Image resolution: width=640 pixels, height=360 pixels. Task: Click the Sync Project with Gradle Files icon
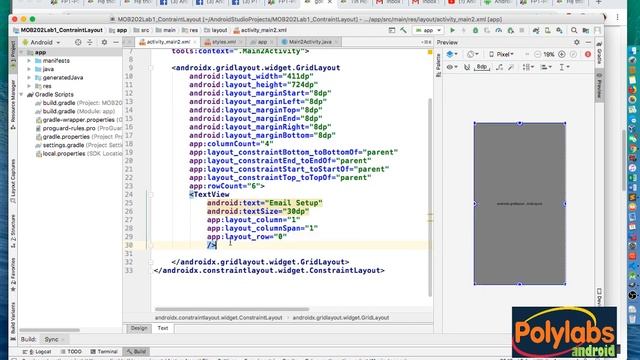(536, 30)
